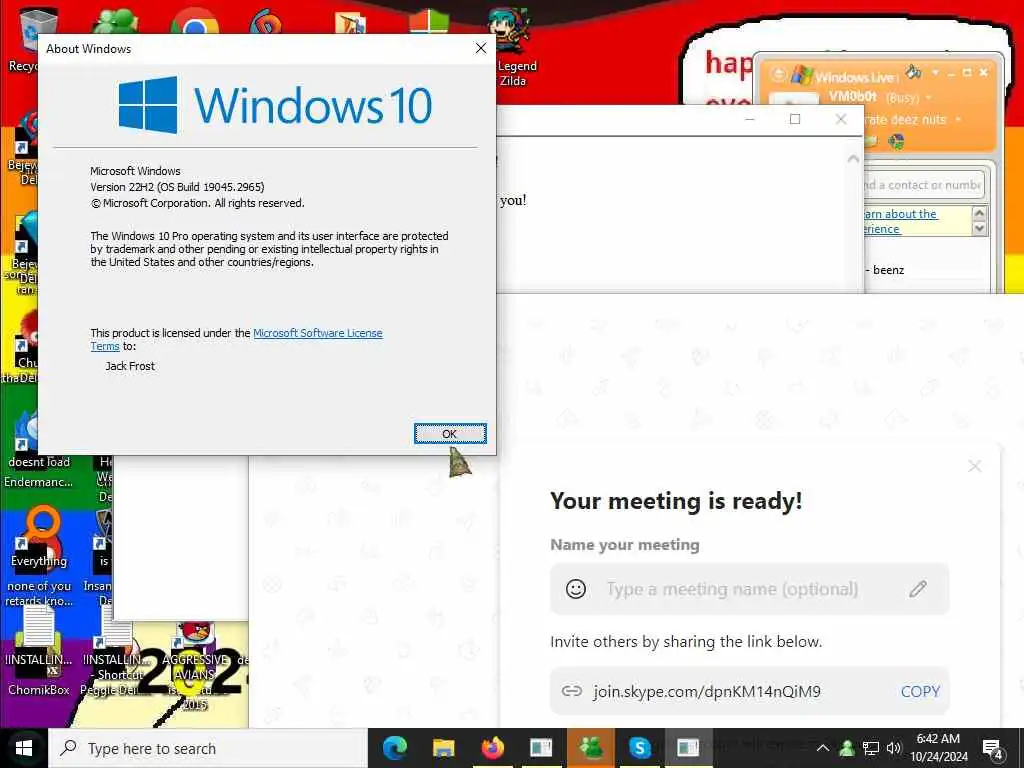Open the personal message dropdown in Messenger

pyautogui.click(x=958, y=120)
